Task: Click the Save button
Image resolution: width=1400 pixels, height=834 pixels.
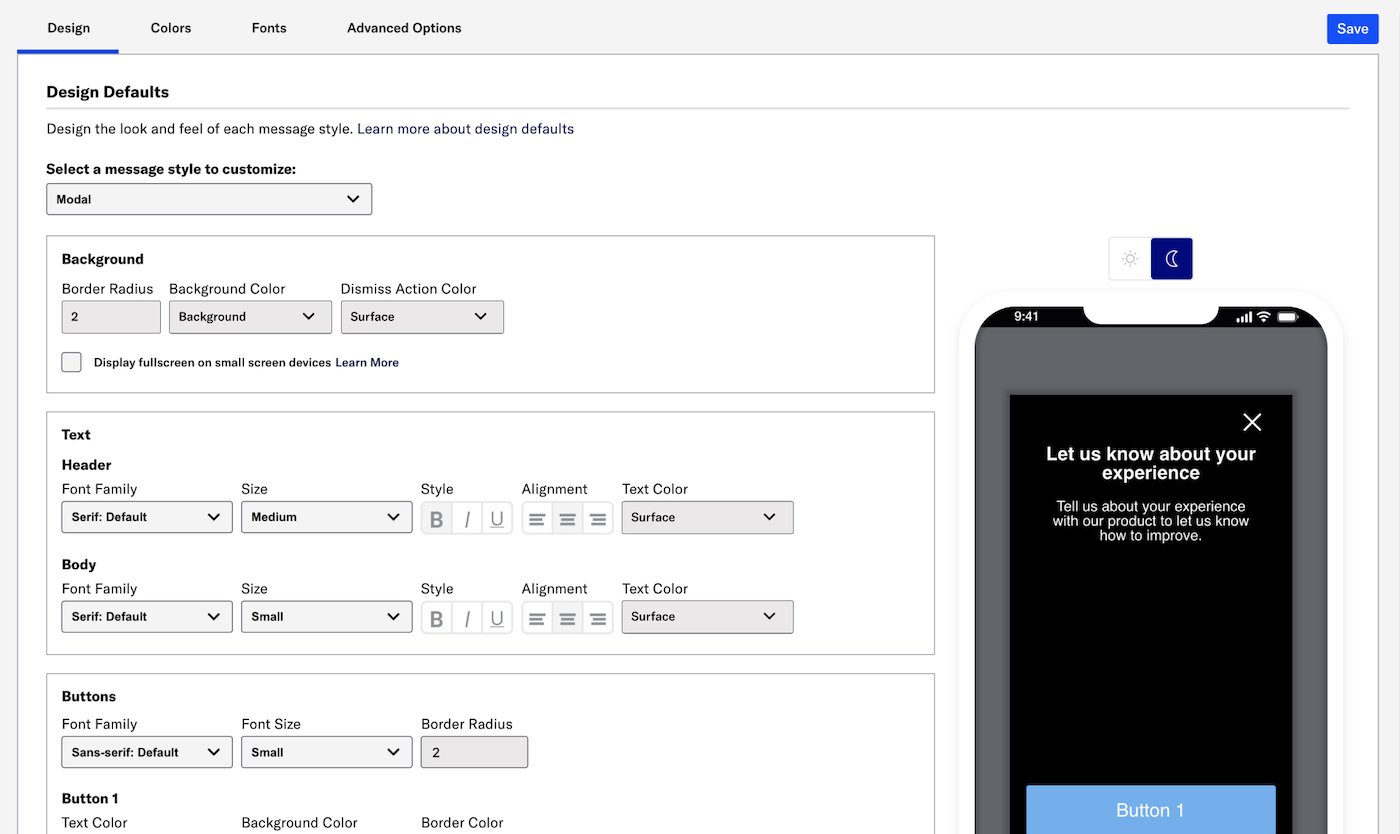Action: tap(1352, 29)
